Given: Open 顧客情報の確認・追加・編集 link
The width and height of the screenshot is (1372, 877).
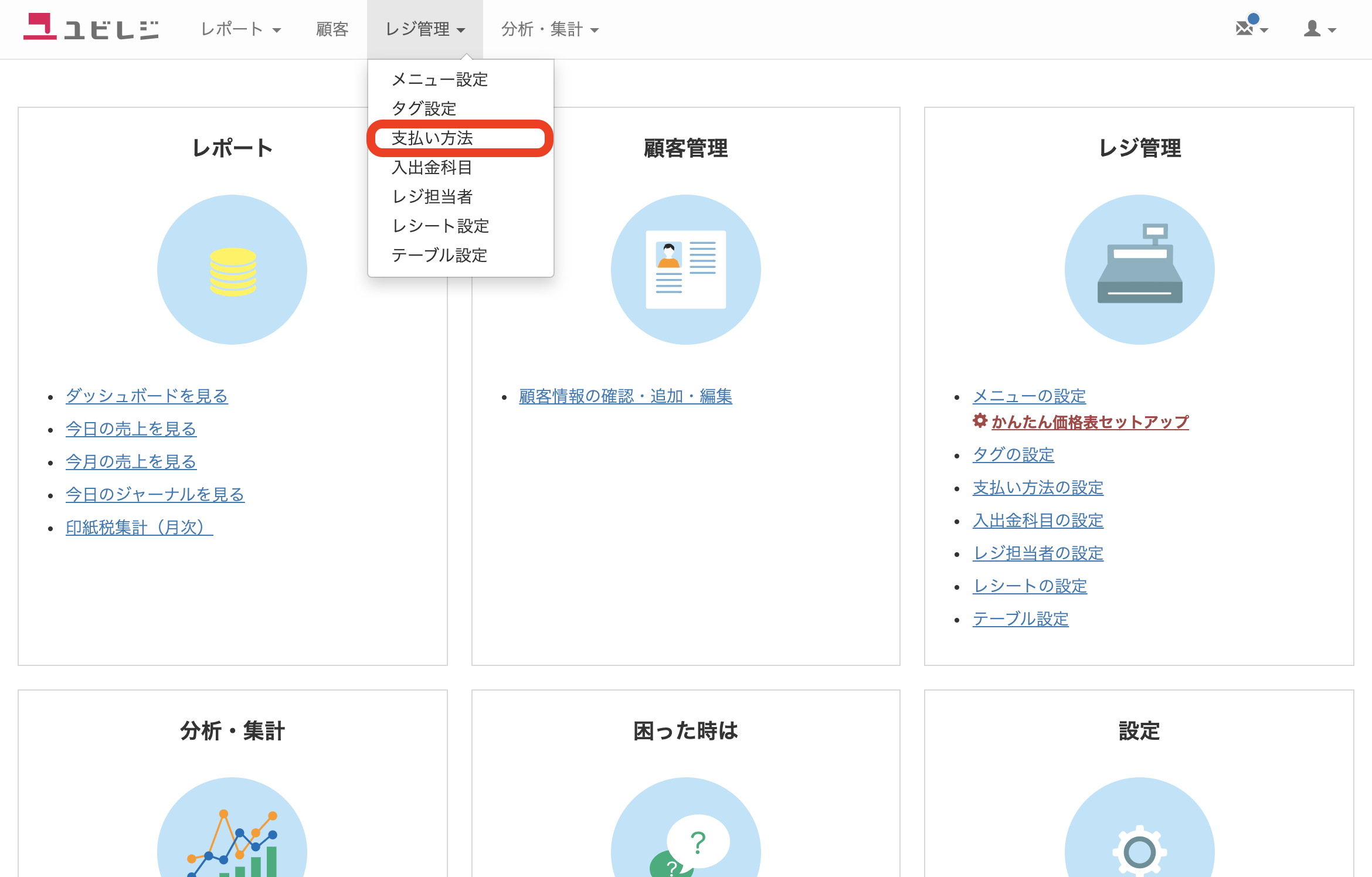Looking at the screenshot, I should pos(625,396).
